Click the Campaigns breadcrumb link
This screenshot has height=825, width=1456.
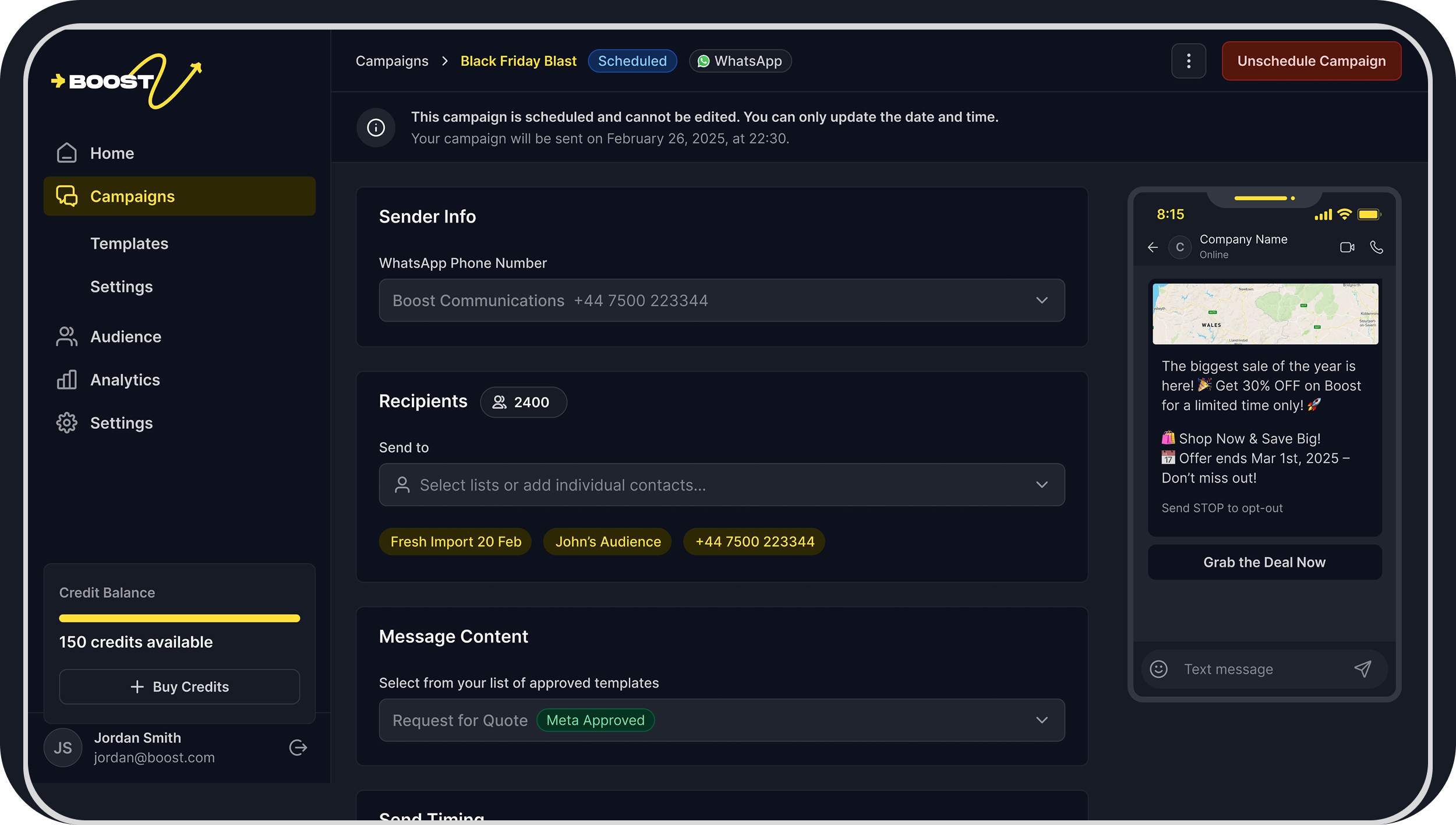coord(392,61)
